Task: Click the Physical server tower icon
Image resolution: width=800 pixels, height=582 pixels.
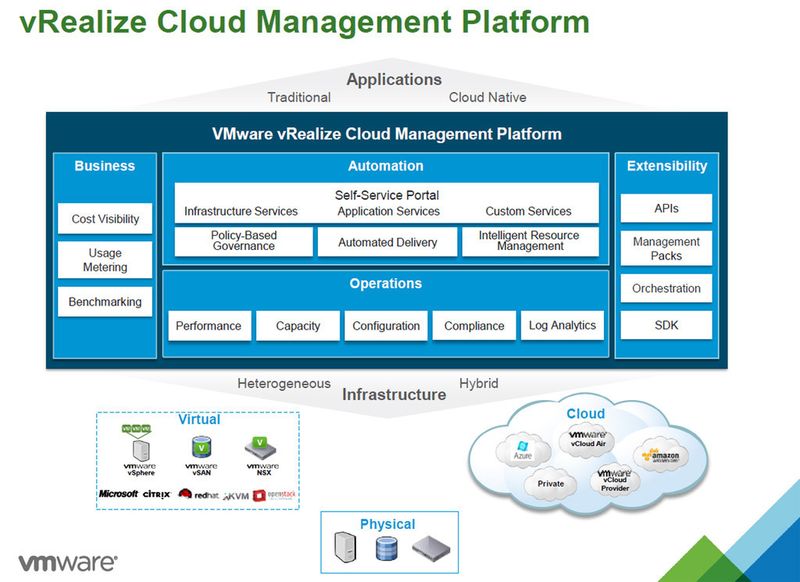Action: [x=345, y=546]
